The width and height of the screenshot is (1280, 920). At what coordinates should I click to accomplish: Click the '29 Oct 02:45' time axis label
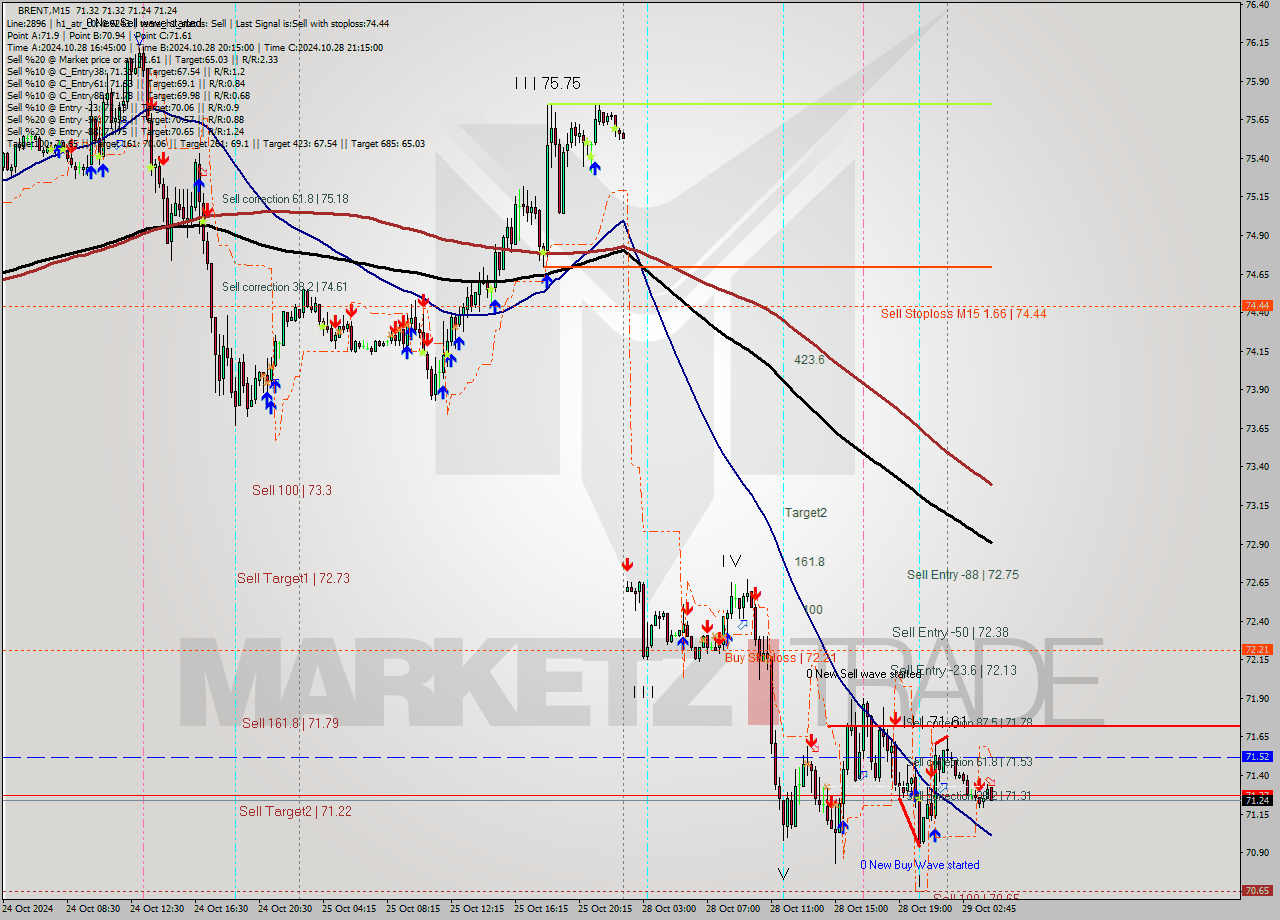point(988,909)
